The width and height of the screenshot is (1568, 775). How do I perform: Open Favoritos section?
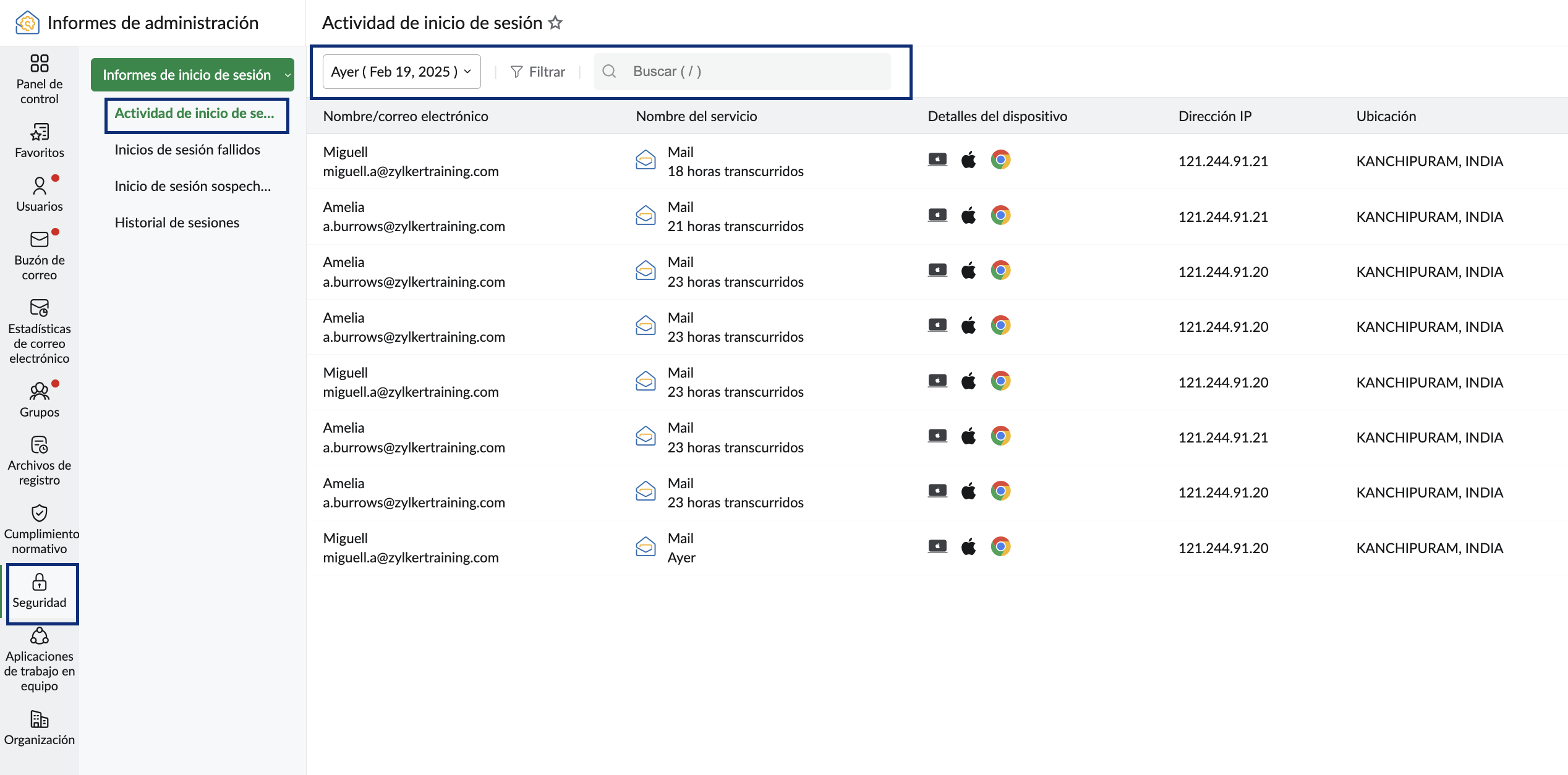click(39, 140)
